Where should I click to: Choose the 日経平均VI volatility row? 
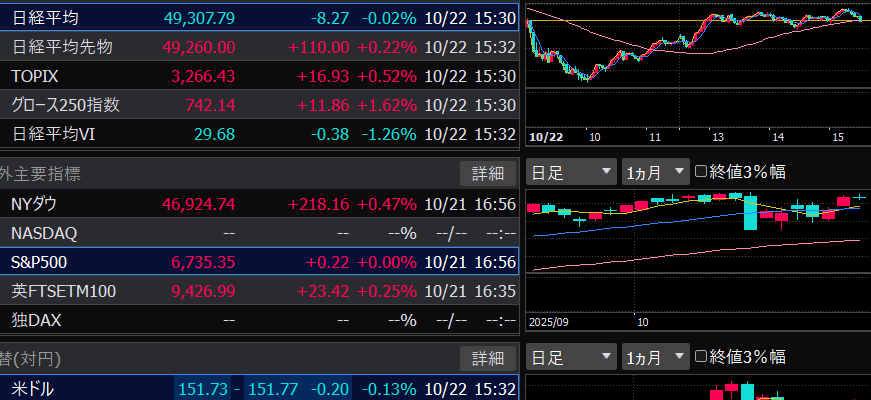[x=258, y=134]
